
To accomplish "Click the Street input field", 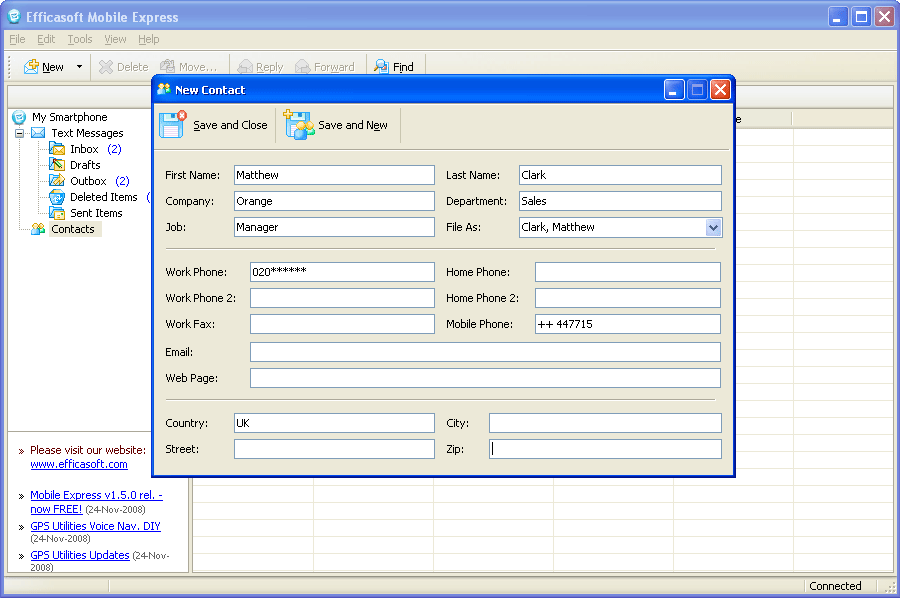I will 334,449.
